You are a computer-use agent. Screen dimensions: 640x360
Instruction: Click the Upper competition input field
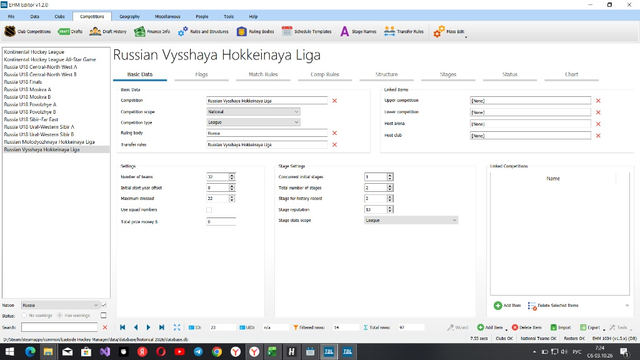click(530, 100)
